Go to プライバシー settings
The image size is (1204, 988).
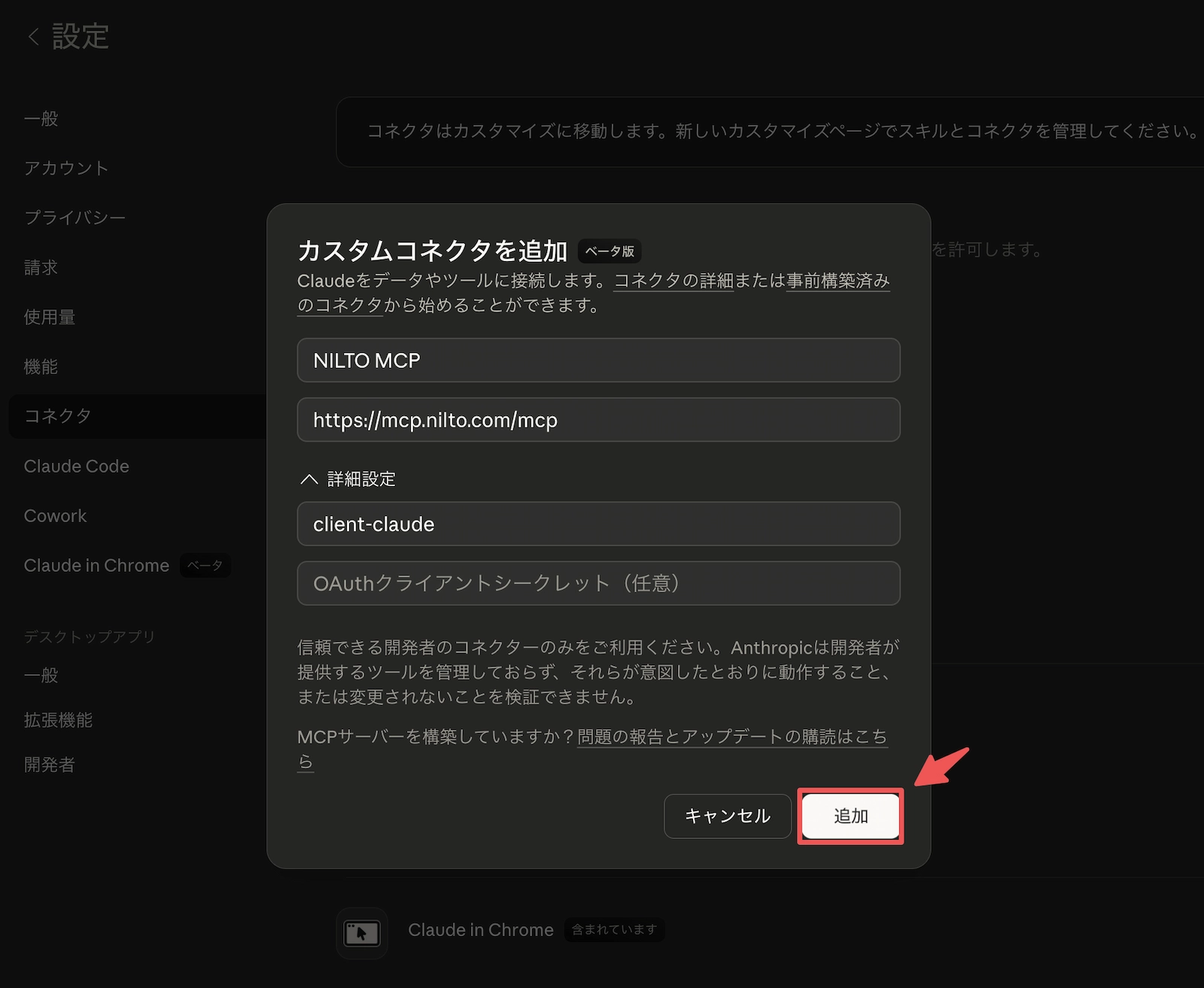pyautogui.click(x=74, y=217)
